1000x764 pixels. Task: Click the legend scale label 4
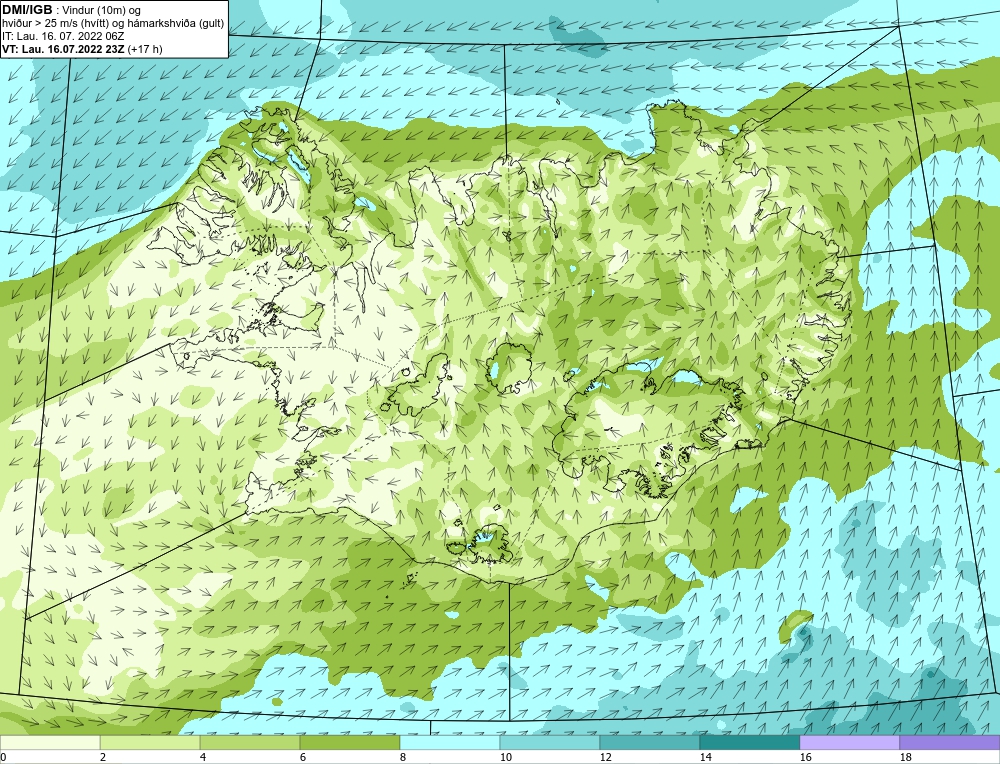[x=202, y=757]
